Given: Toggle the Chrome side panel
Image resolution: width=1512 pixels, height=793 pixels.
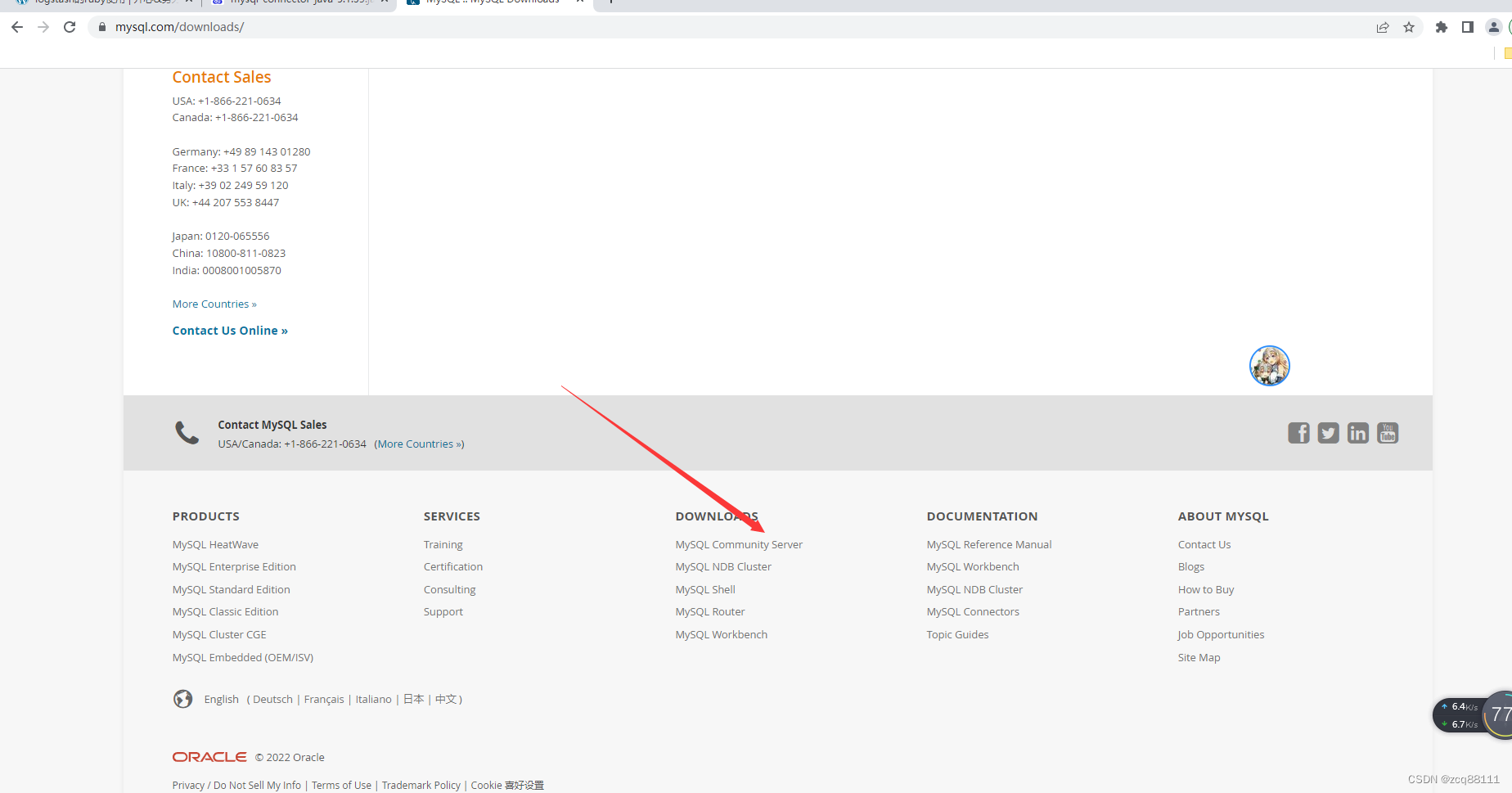Looking at the screenshot, I should [1467, 26].
